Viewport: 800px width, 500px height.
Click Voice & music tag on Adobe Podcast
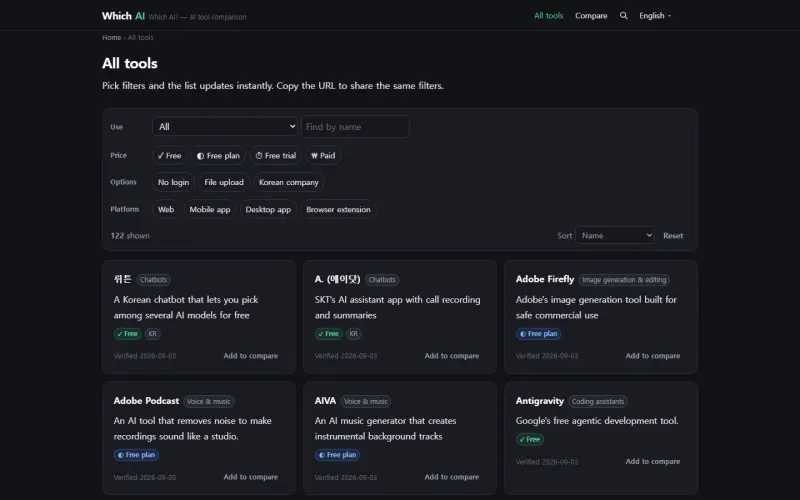point(209,402)
